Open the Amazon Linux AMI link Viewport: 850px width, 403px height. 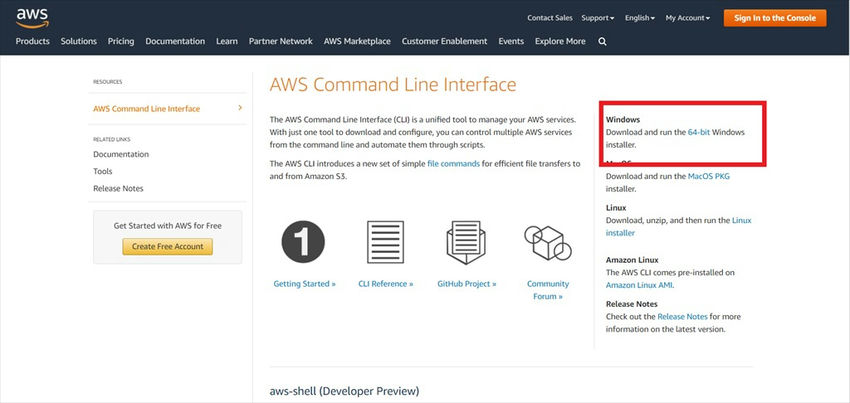(640, 285)
